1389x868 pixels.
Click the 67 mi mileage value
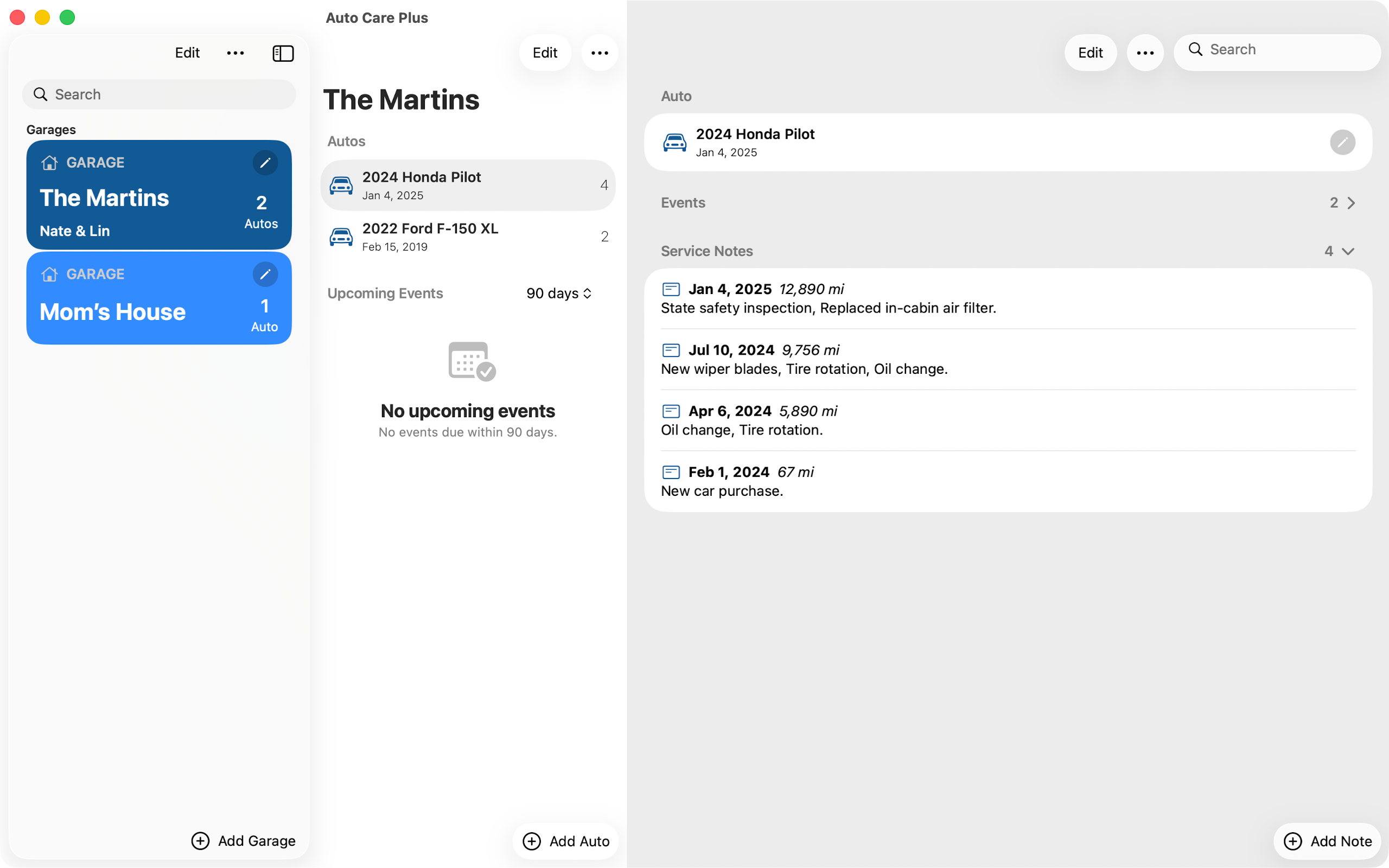[x=795, y=473]
